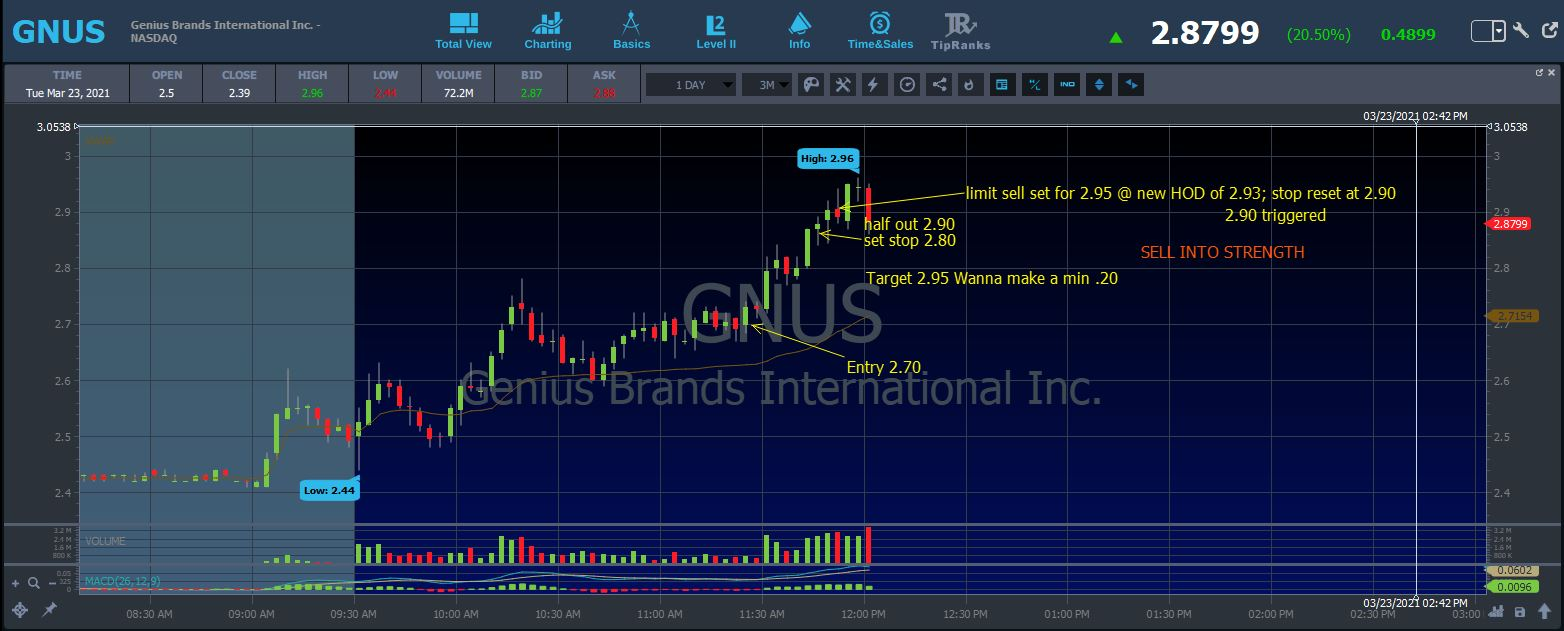Click the '2.90 triggered' annotation
Image resolution: width=1564 pixels, height=631 pixels.
(1275, 215)
